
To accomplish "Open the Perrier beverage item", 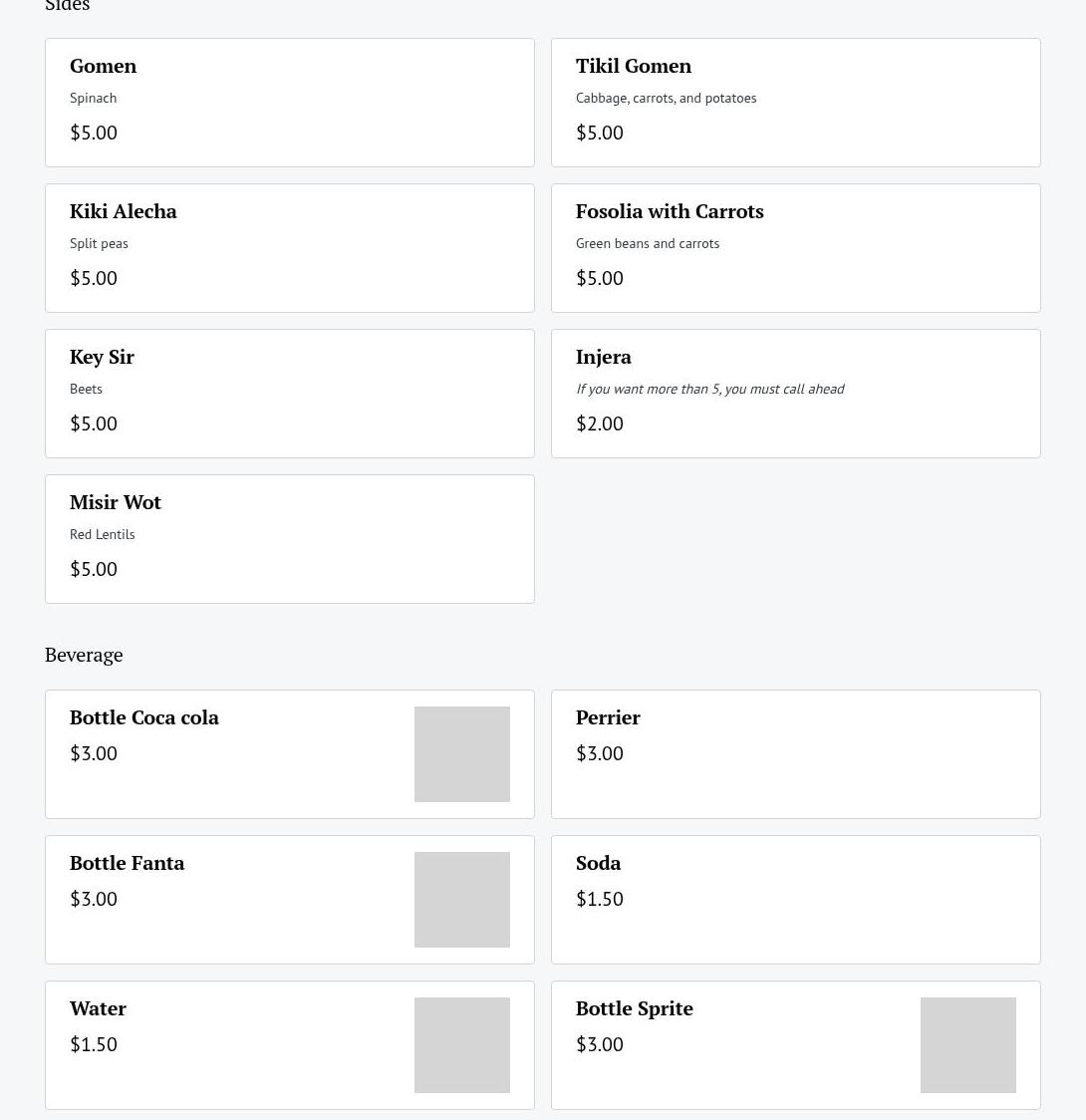I will [795, 754].
